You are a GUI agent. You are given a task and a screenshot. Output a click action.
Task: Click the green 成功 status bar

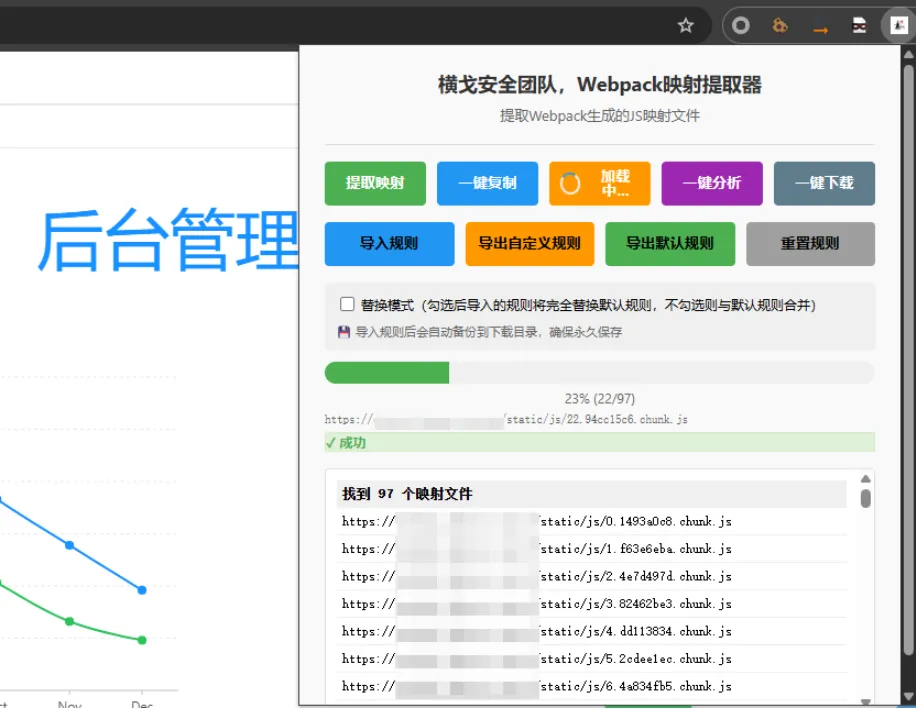599,443
